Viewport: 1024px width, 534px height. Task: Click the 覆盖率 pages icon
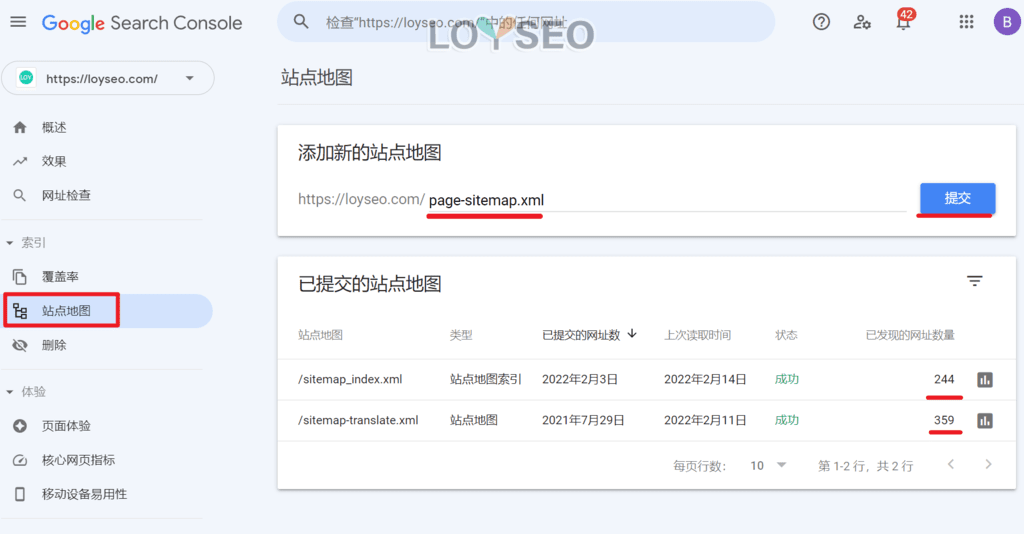tap(20, 277)
